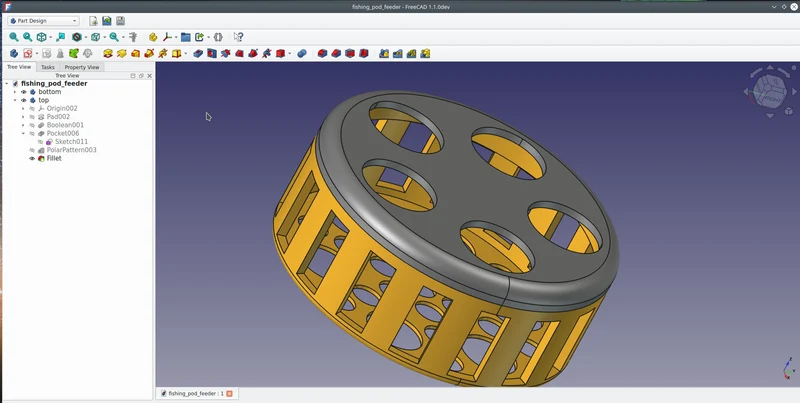Show hidden PolarPattern003 via its eye icon

(32, 150)
